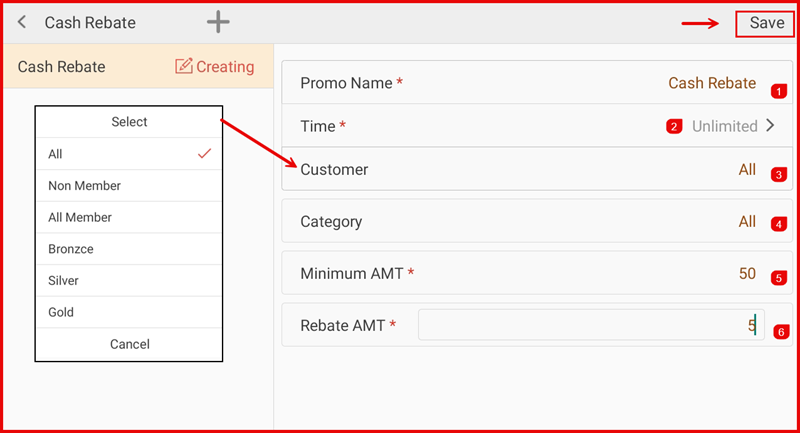
Task: Click red number 6 annotation badge
Action: point(781,331)
